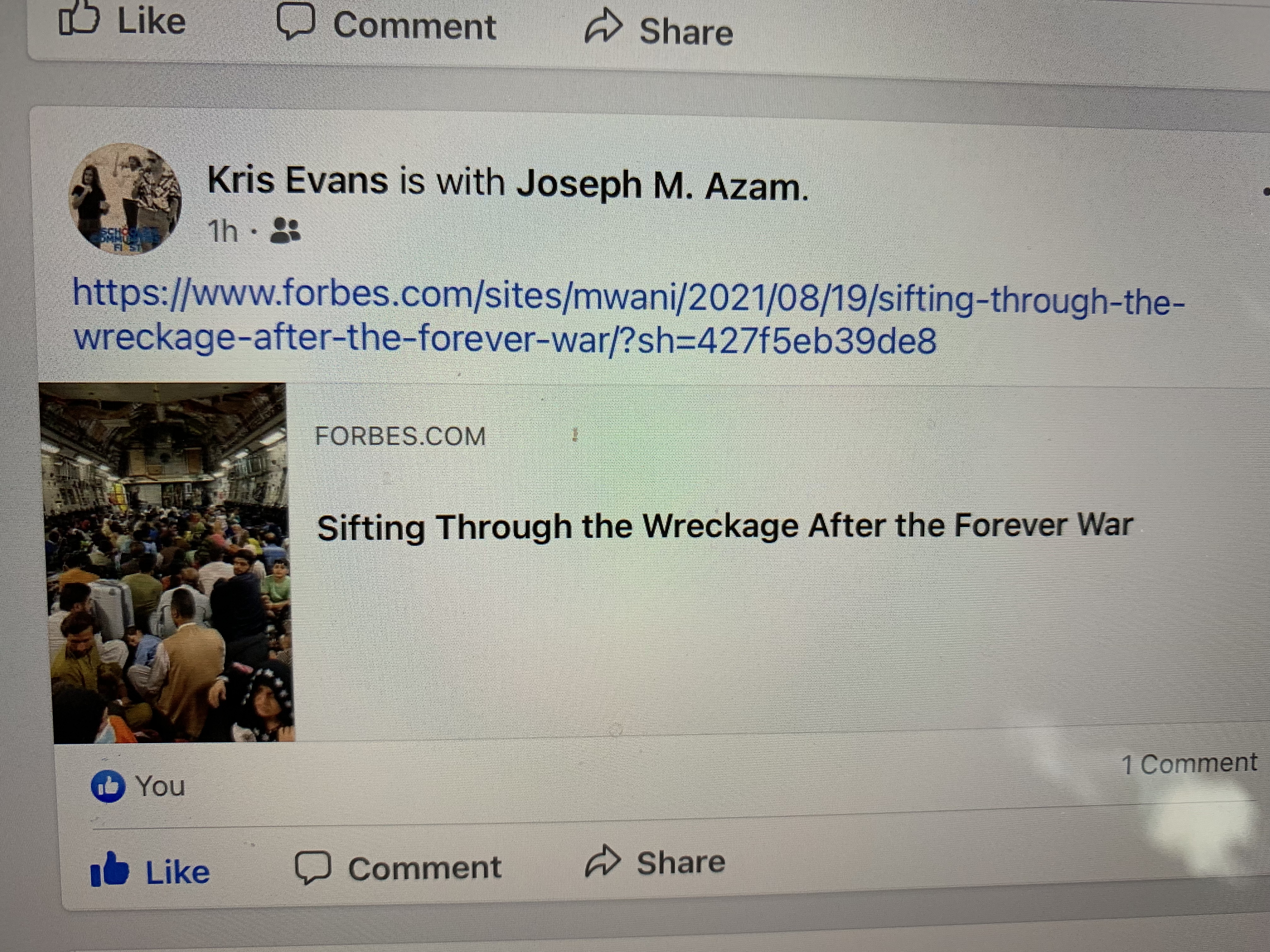Click the Share label on Kris Evans post

click(x=681, y=862)
